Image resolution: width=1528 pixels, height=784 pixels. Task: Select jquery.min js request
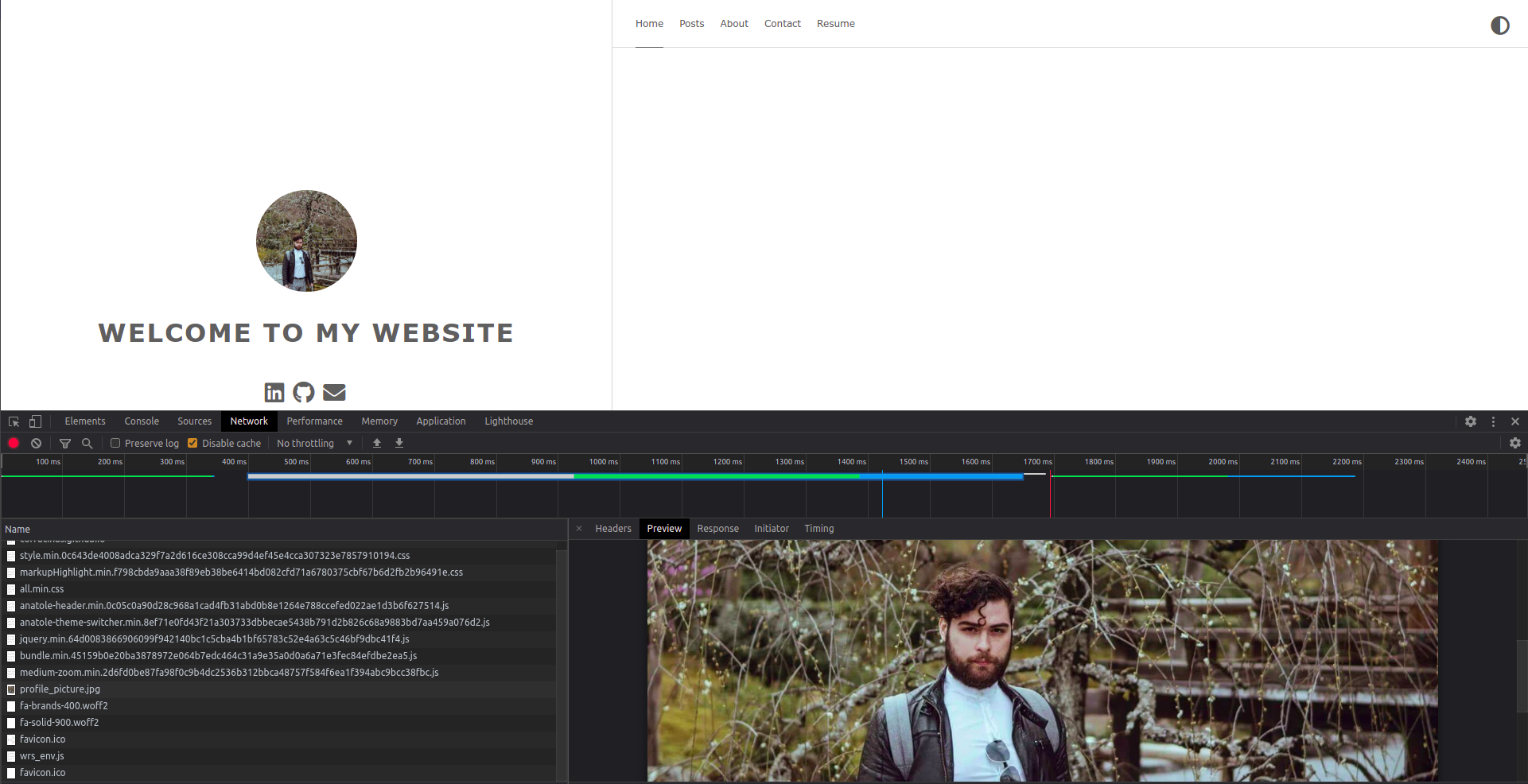point(278,639)
